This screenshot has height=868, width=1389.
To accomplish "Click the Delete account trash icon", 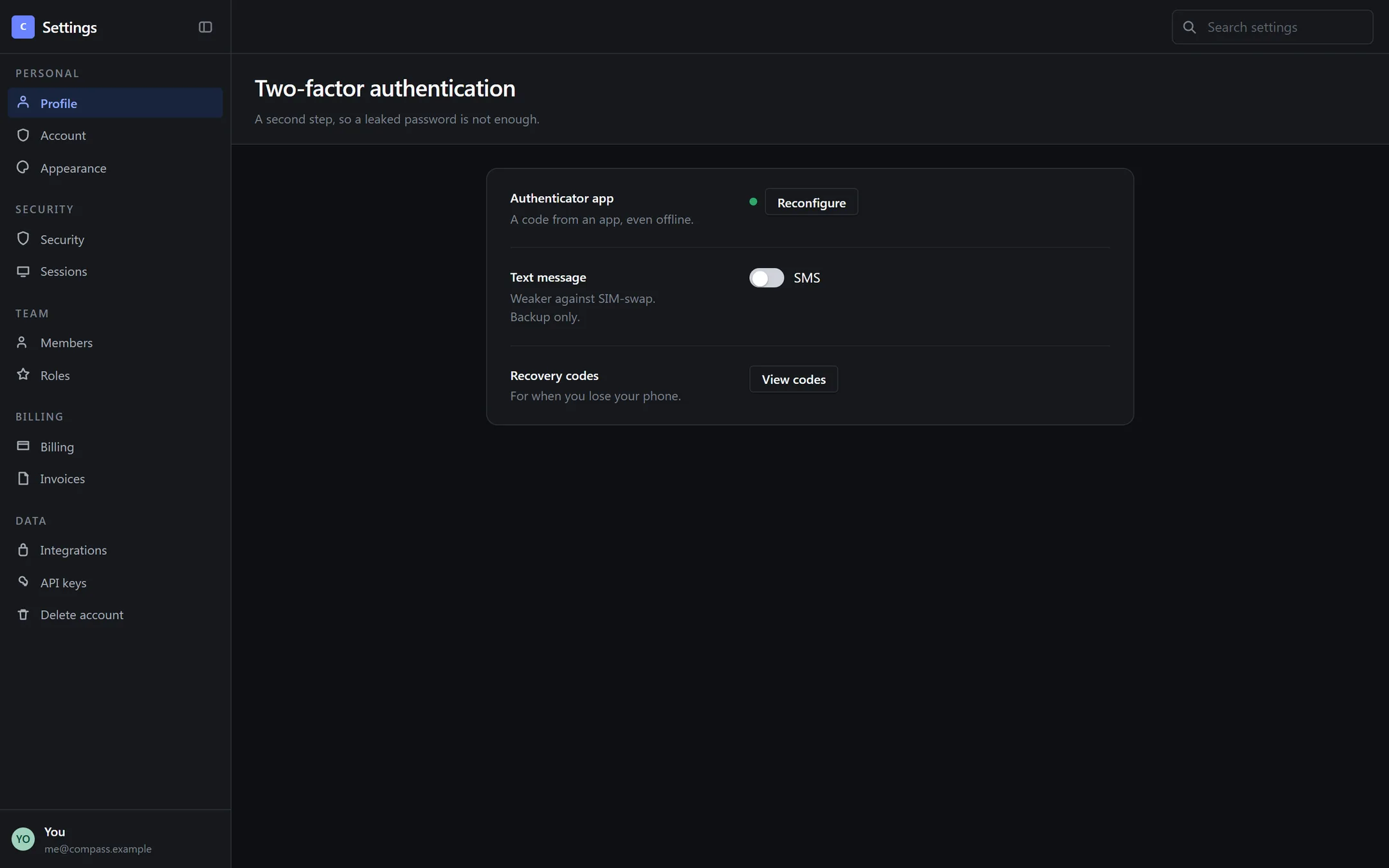I will [23, 615].
